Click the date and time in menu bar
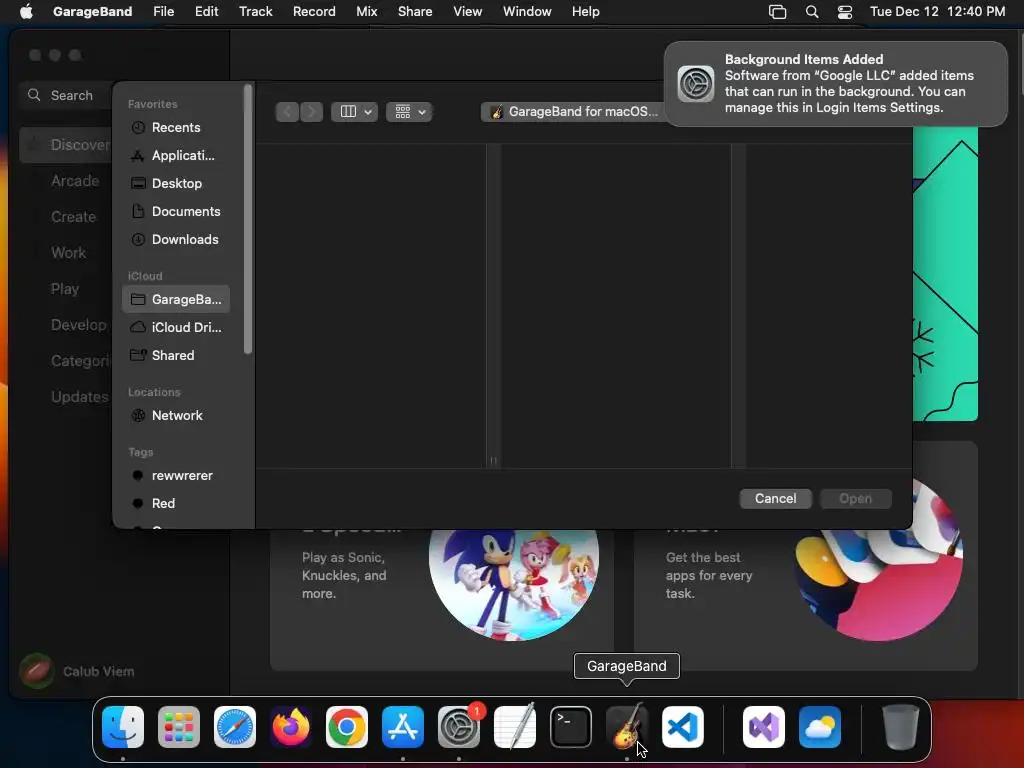This screenshot has height=768, width=1024. pyautogui.click(x=937, y=12)
